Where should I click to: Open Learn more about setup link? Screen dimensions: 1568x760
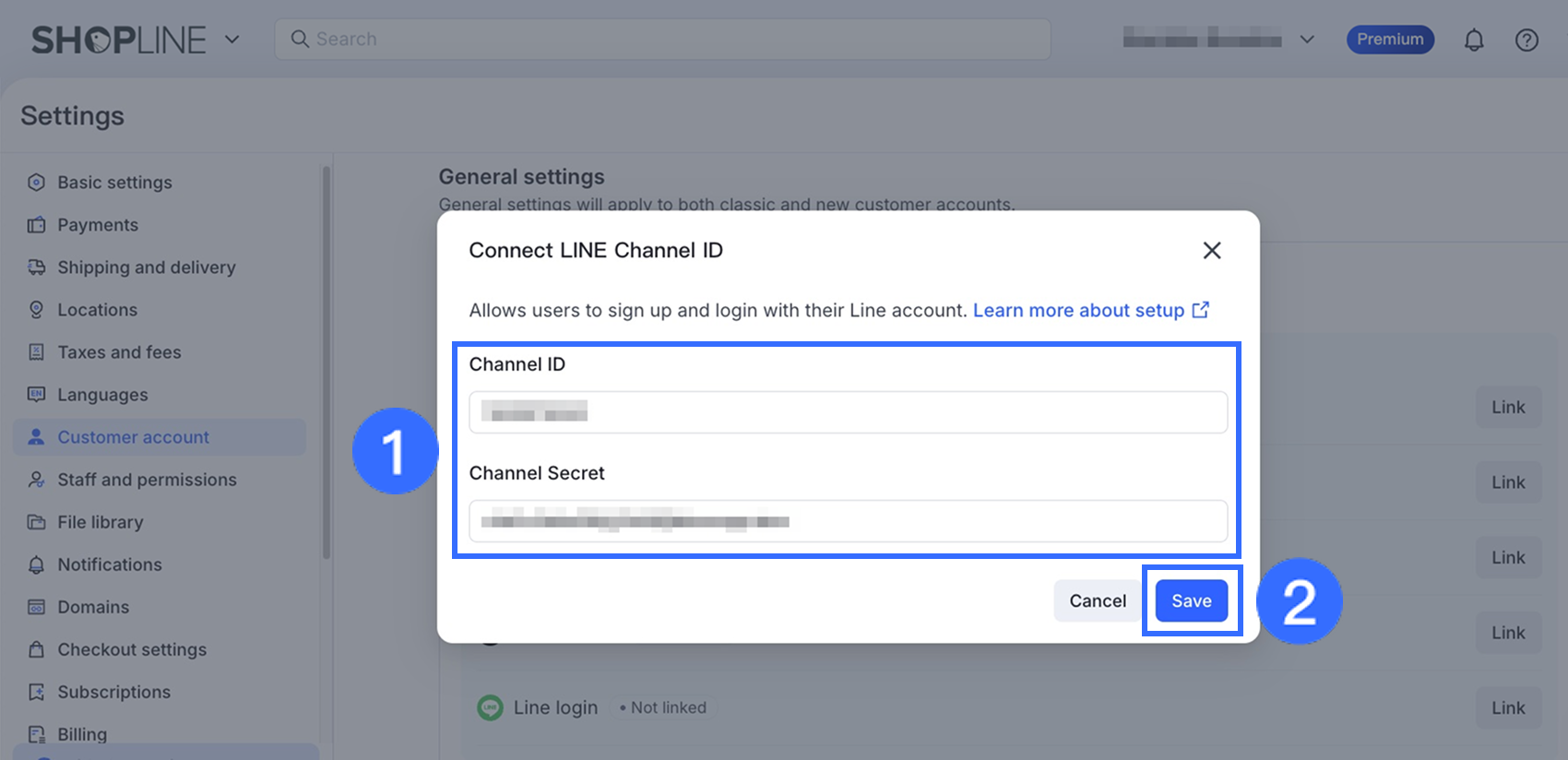tap(1078, 310)
